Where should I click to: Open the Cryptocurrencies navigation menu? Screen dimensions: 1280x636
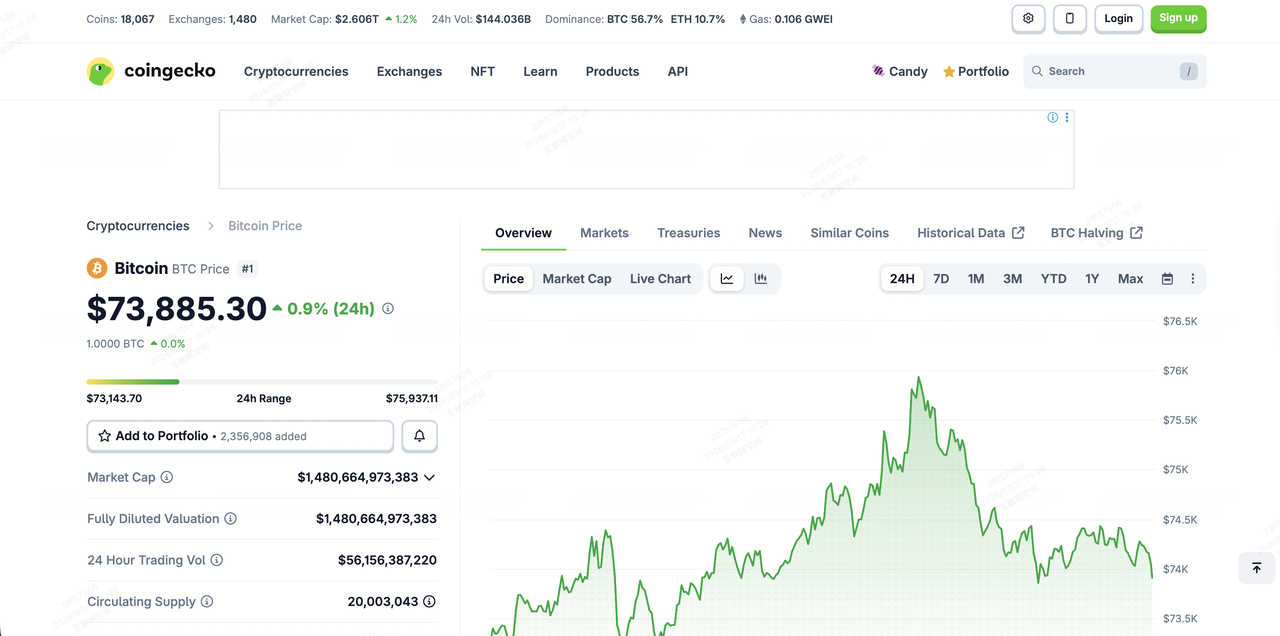pos(296,72)
